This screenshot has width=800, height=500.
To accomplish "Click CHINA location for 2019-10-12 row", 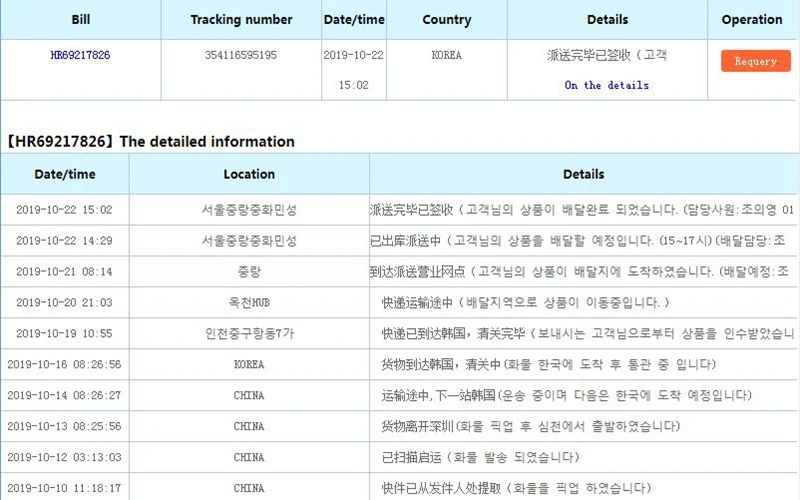I will [x=249, y=457].
